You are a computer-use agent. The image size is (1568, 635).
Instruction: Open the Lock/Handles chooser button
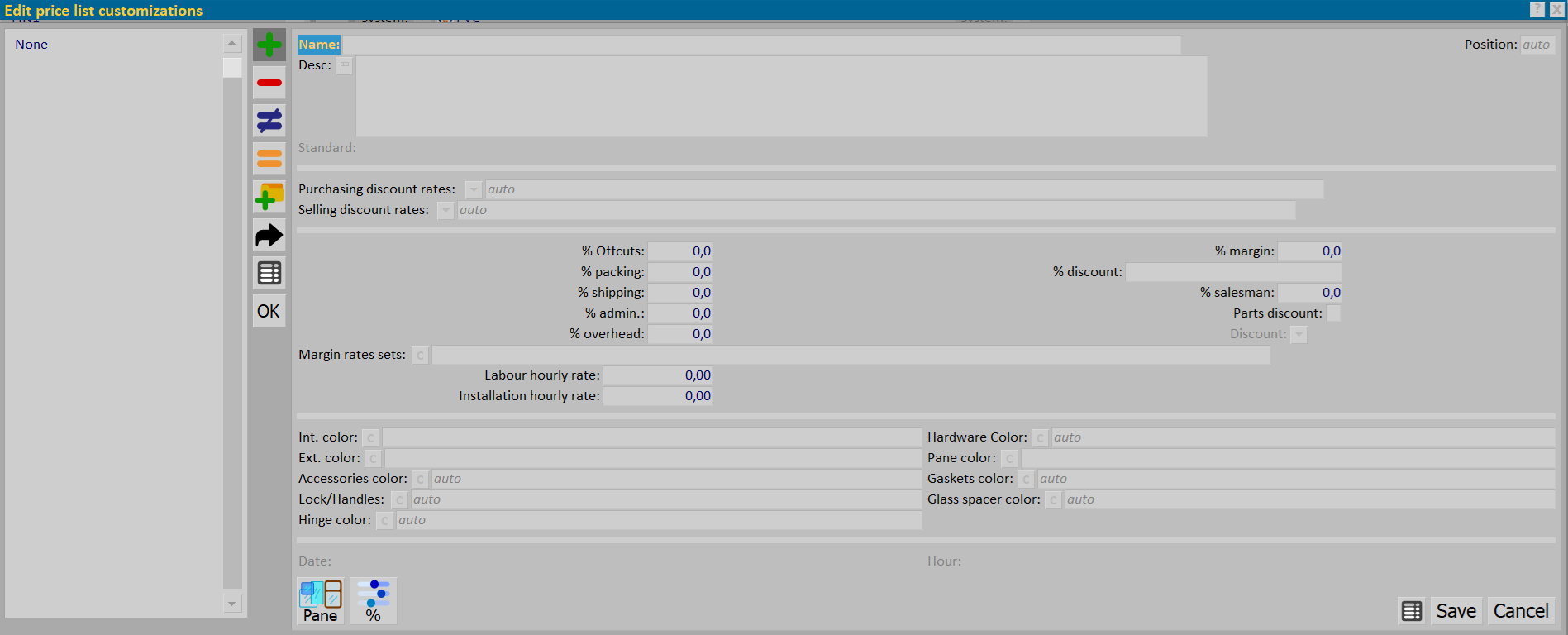click(x=399, y=499)
